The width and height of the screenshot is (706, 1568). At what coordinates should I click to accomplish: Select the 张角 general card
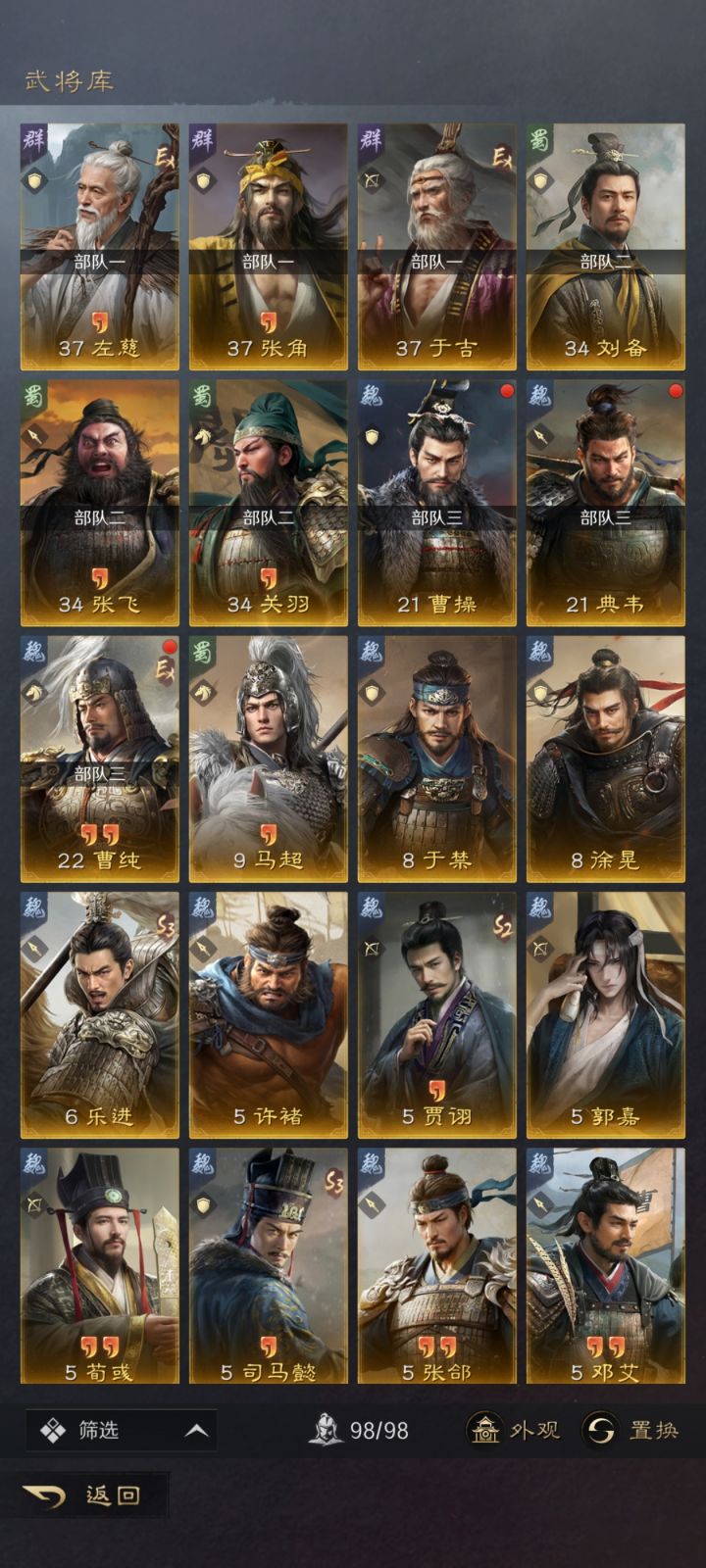click(268, 247)
